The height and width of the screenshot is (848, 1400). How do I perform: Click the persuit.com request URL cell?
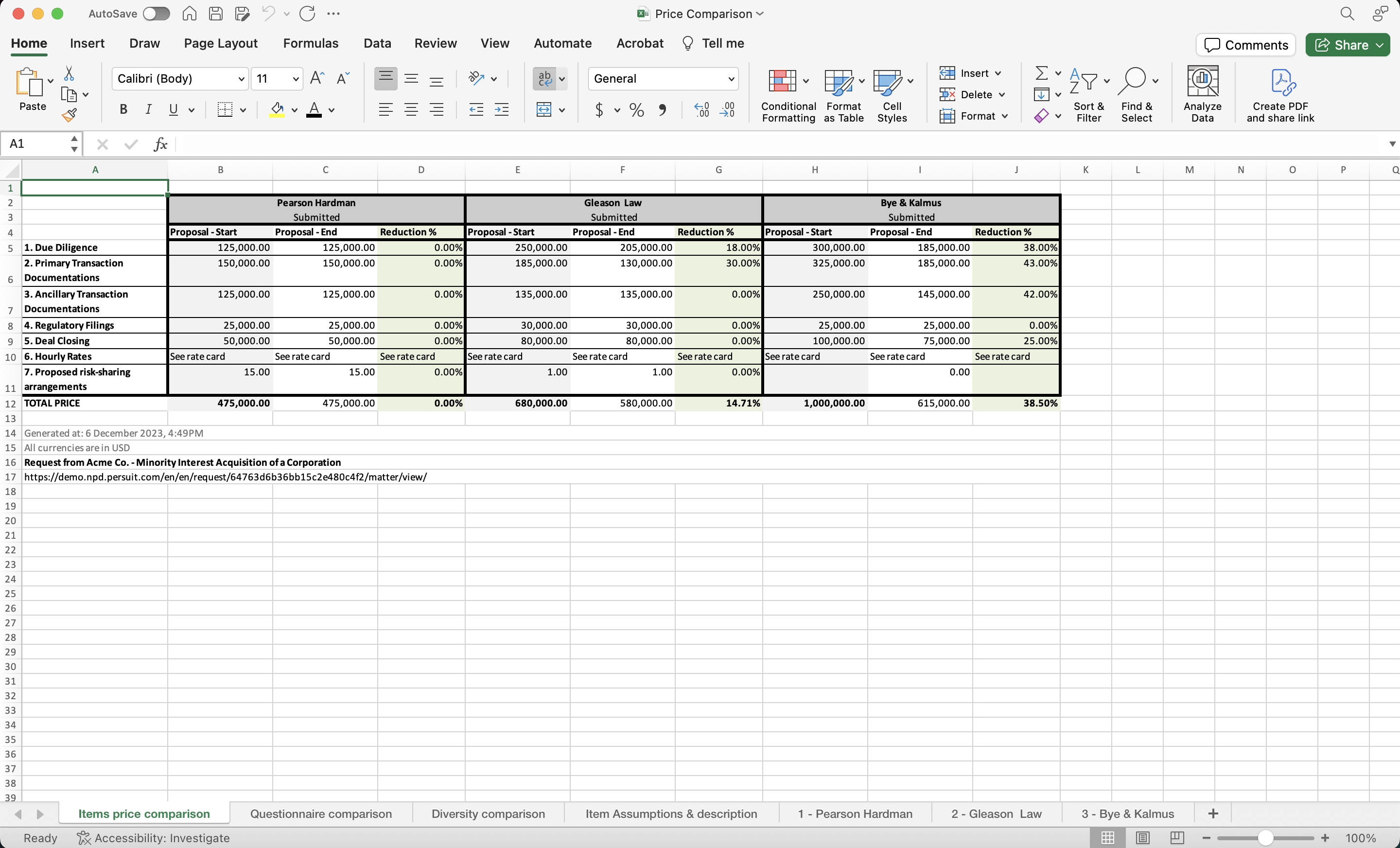[225, 477]
